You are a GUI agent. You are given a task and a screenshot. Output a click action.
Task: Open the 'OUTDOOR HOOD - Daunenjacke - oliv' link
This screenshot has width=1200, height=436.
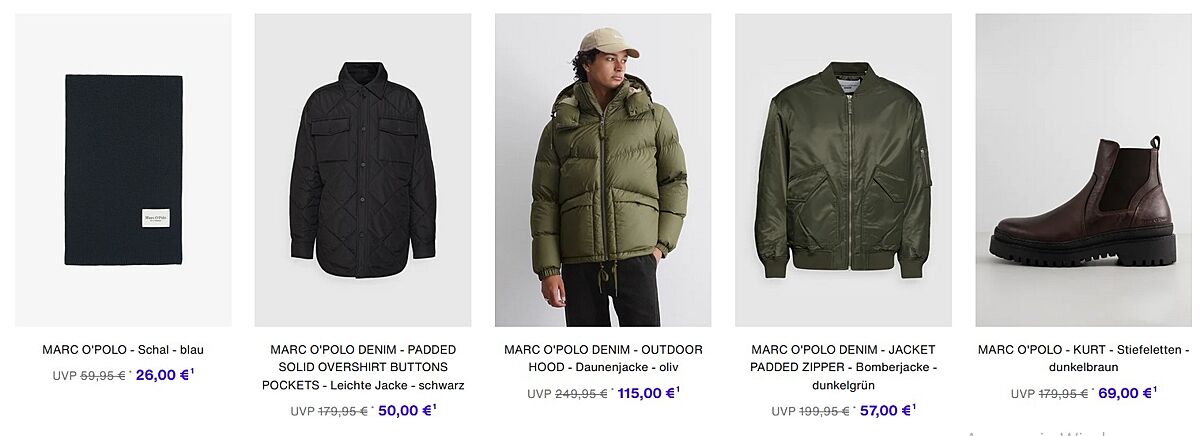[603, 358]
